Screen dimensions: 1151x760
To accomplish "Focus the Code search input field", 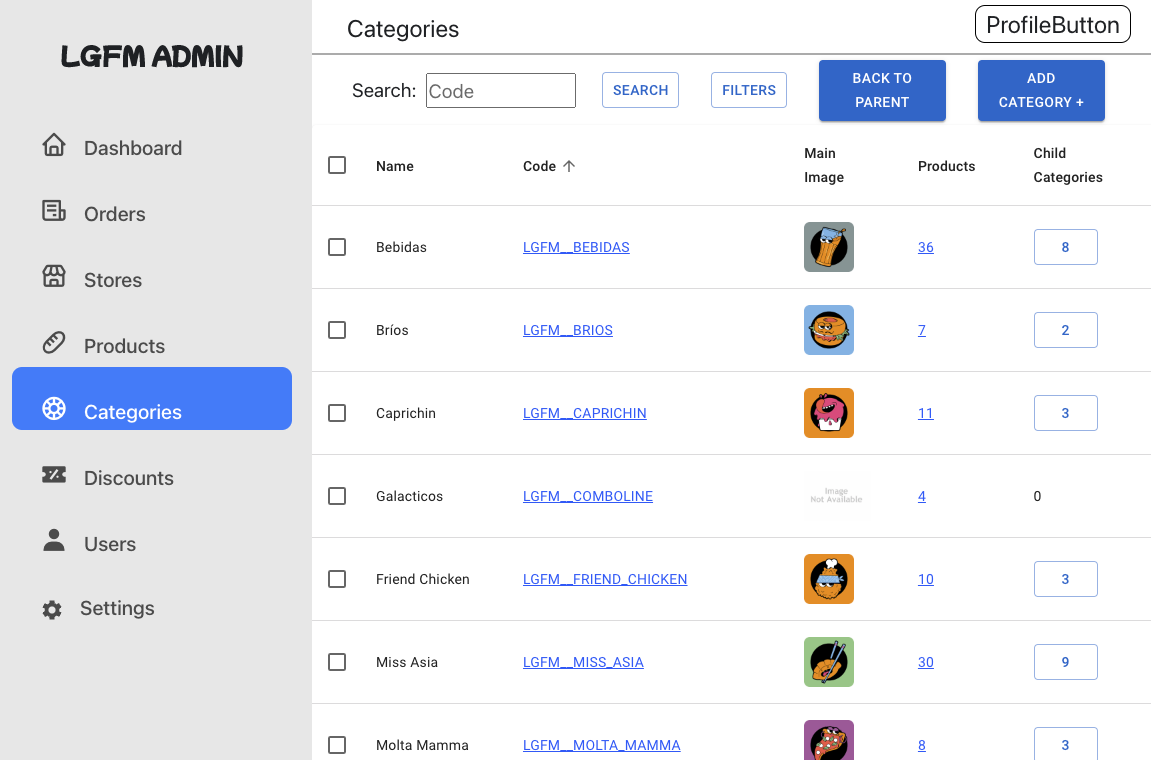I will point(500,91).
